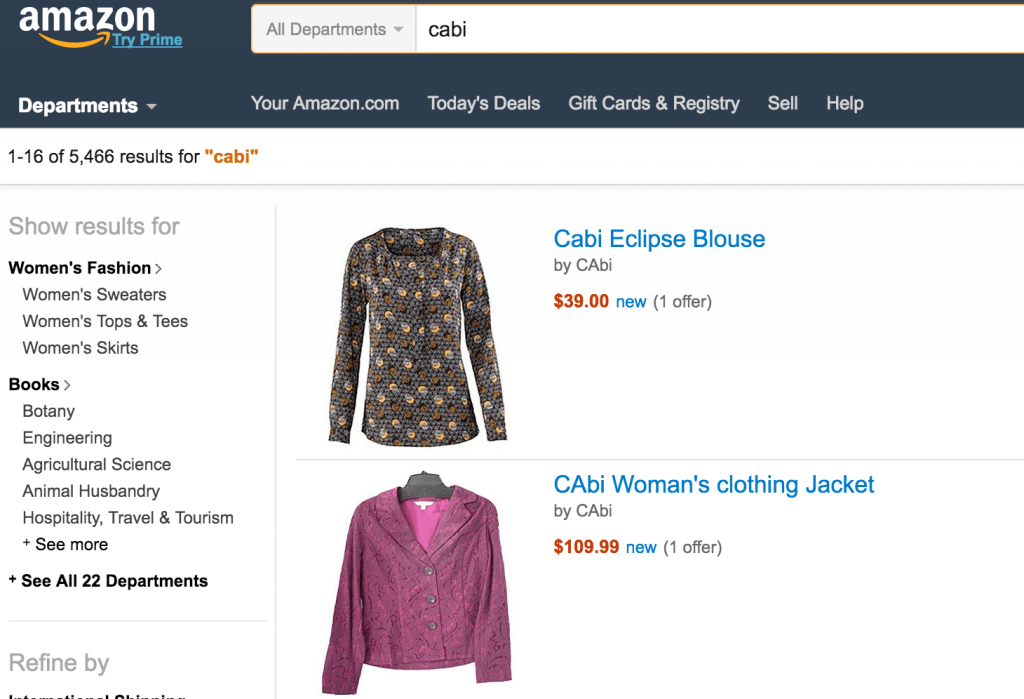Go to Today's Deals
The height and width of the screenshot is (699, 1024).
[483, 103]
